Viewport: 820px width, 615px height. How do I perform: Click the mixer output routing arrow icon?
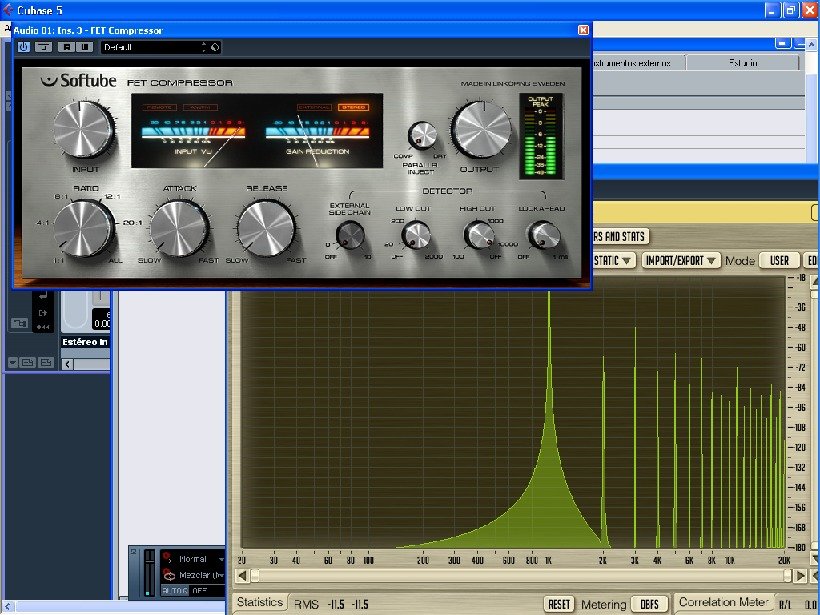42,313
